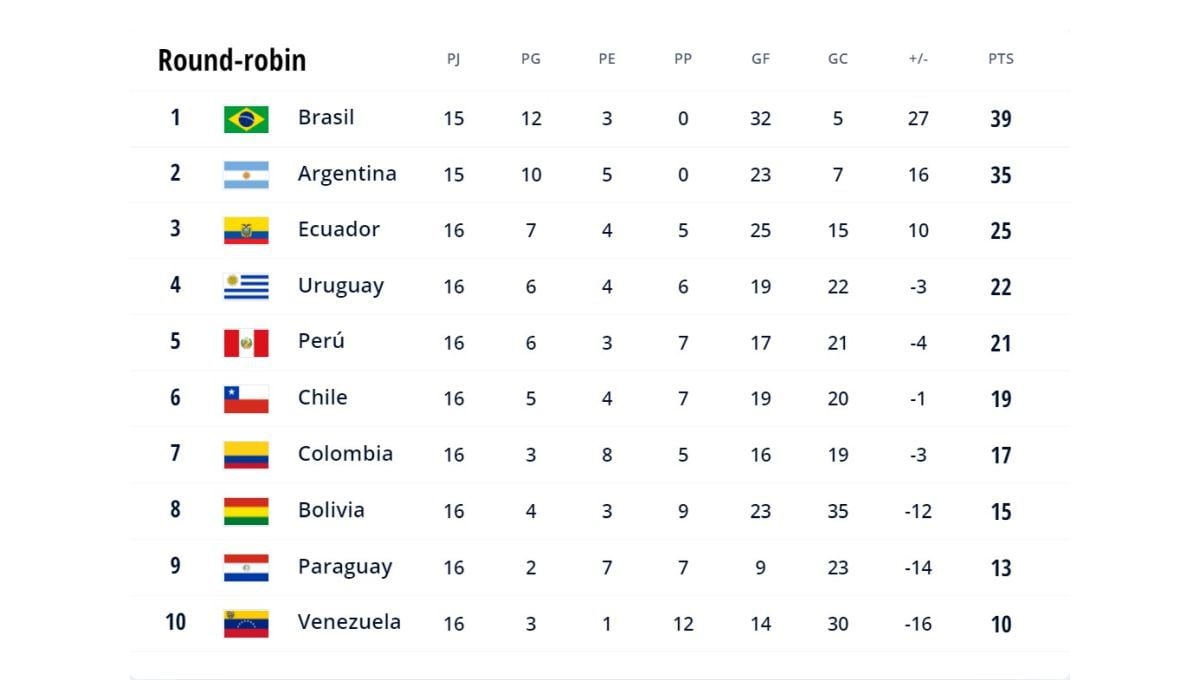This screenshot has width=1200, height=680.
Task: Open the Brasil team link
Action: (326, 117)
